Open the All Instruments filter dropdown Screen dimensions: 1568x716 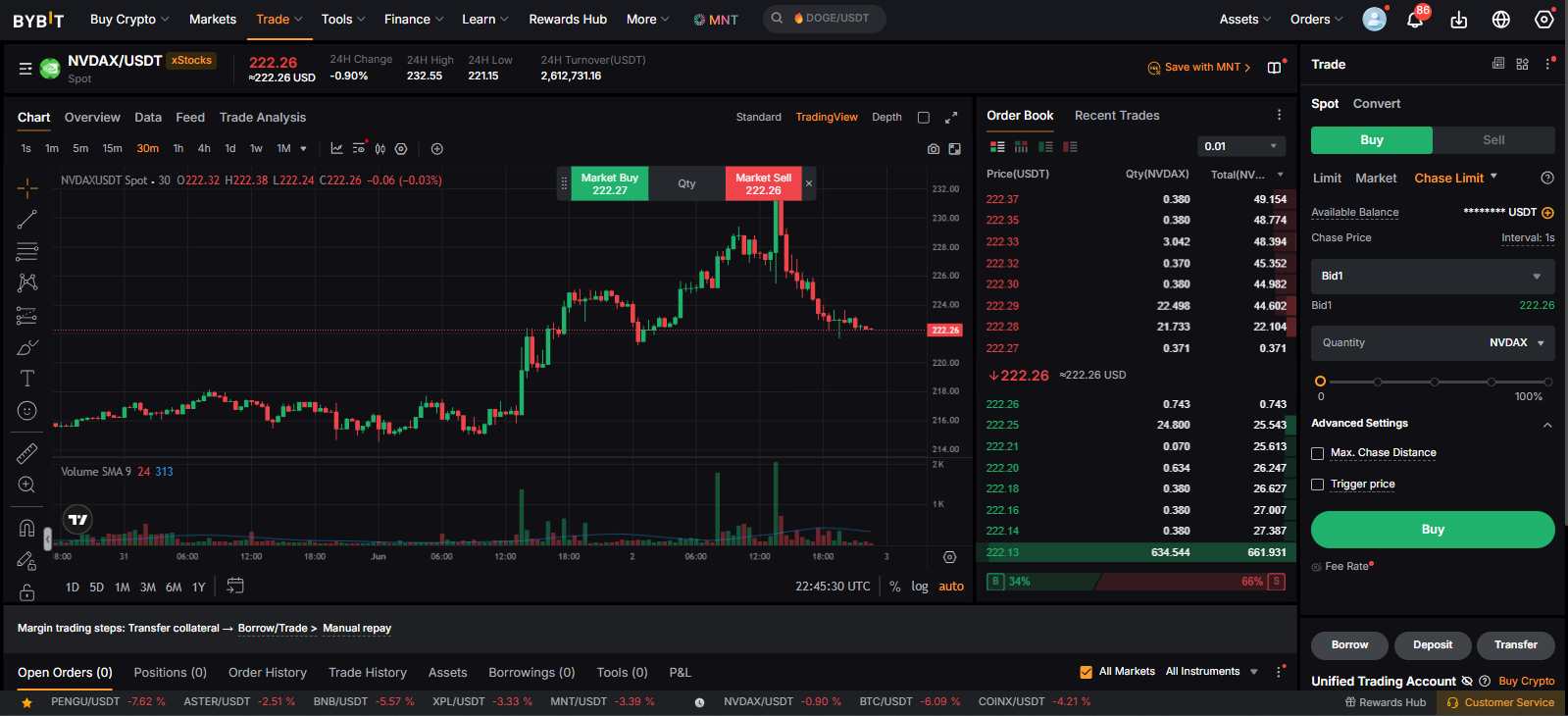tap(1212, 672)
